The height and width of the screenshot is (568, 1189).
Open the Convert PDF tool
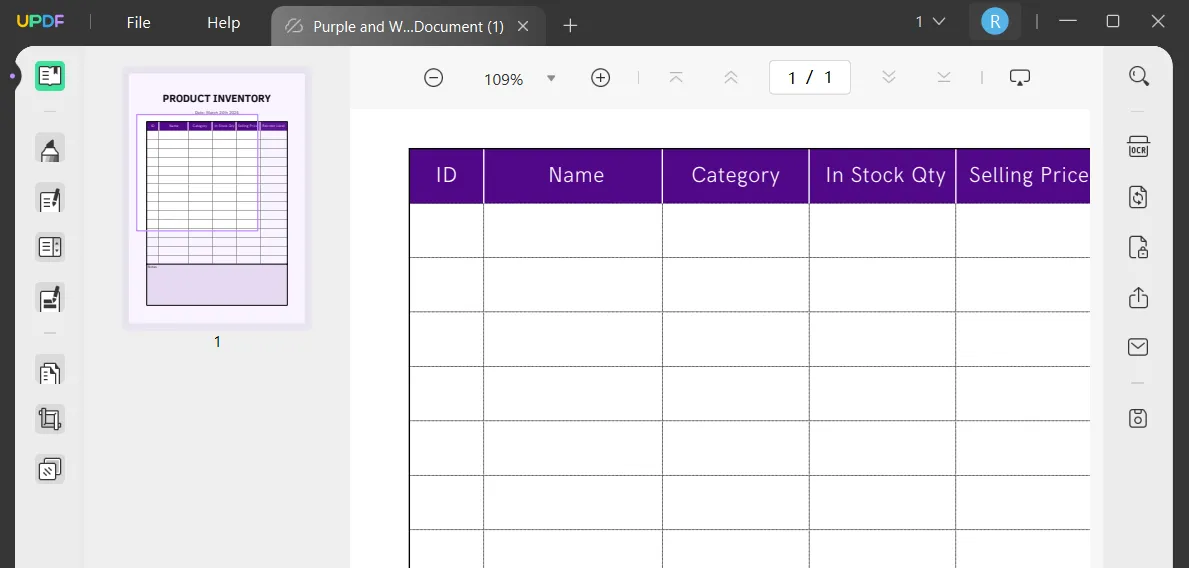[x=1138, y=197]
